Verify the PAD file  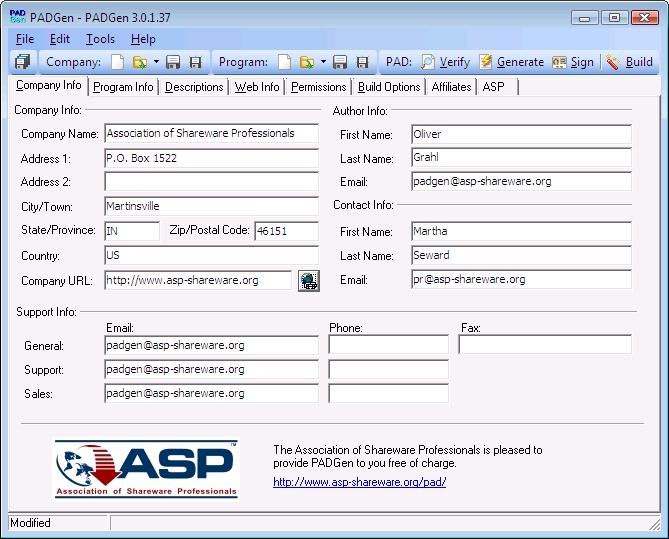tap(445, 62)
